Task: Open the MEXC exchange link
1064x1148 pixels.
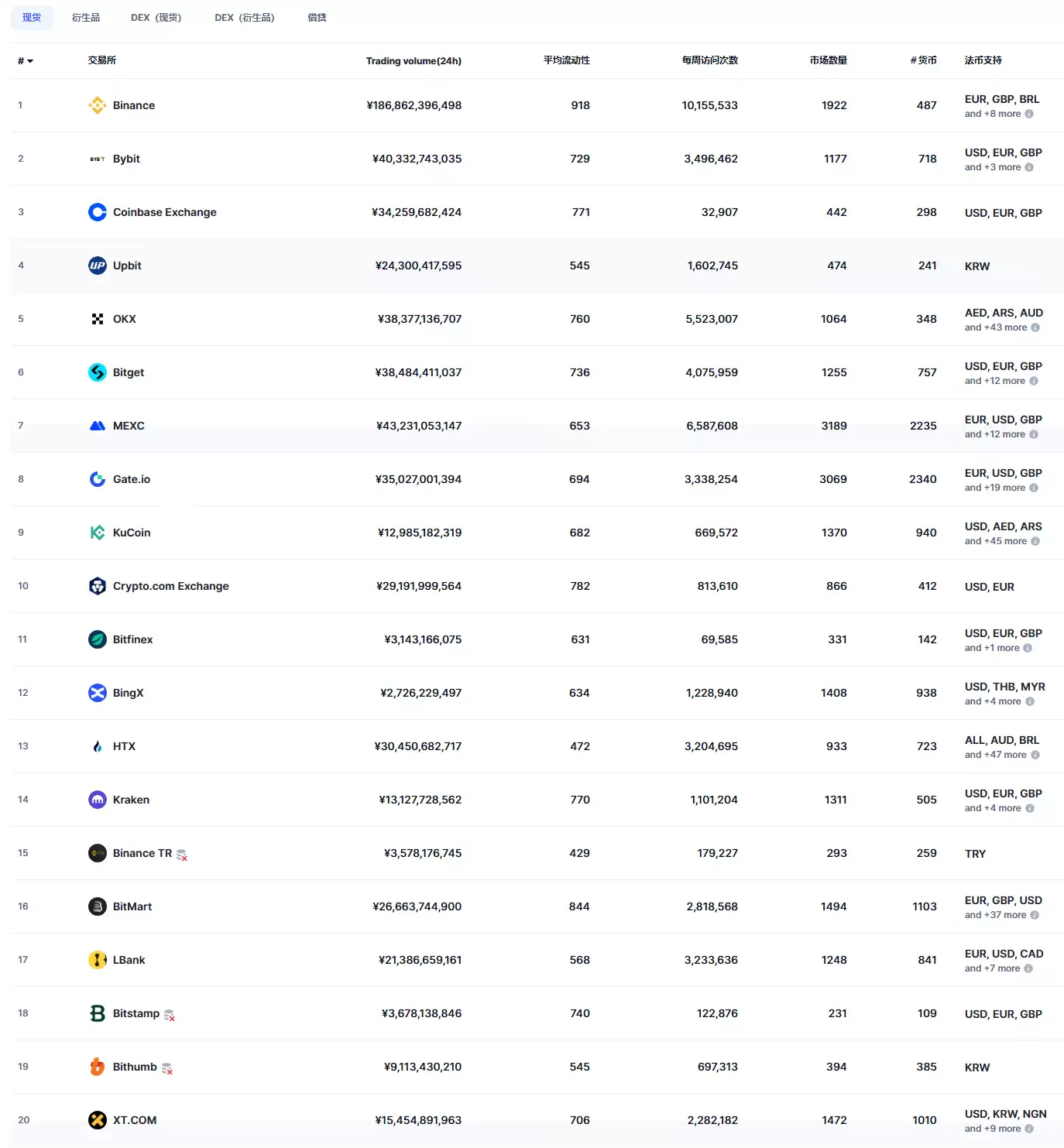Action: (x=129, y=426)
